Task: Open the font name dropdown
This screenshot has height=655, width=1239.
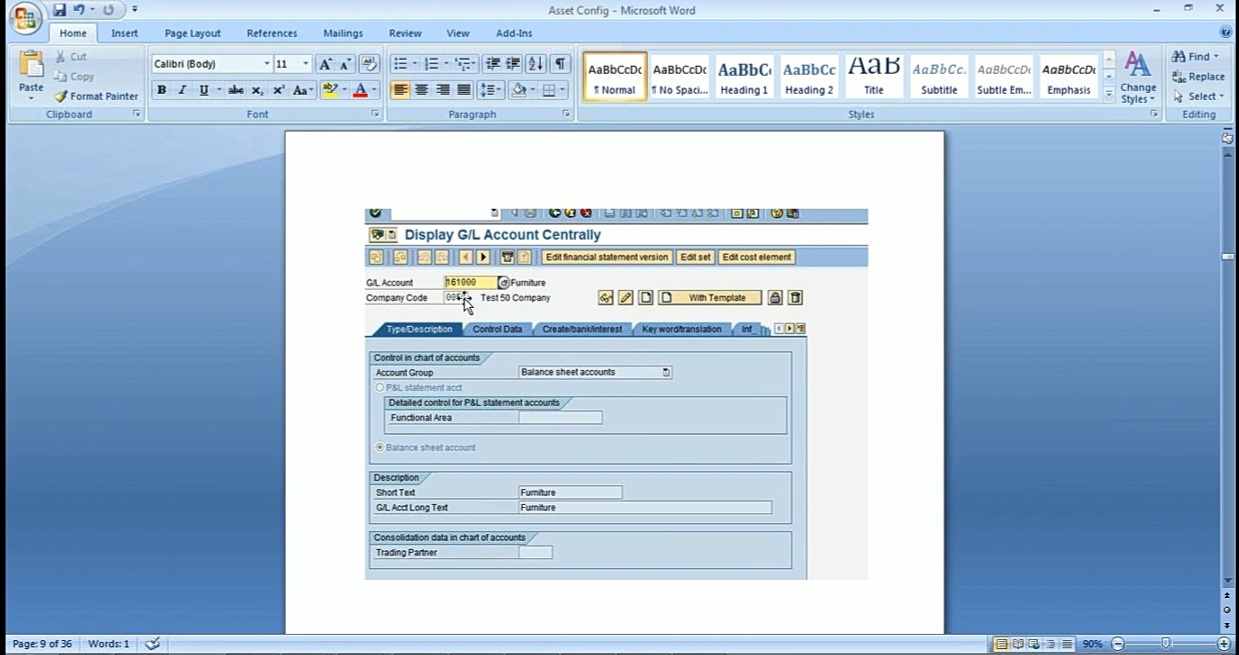Action: coord(267,64)
